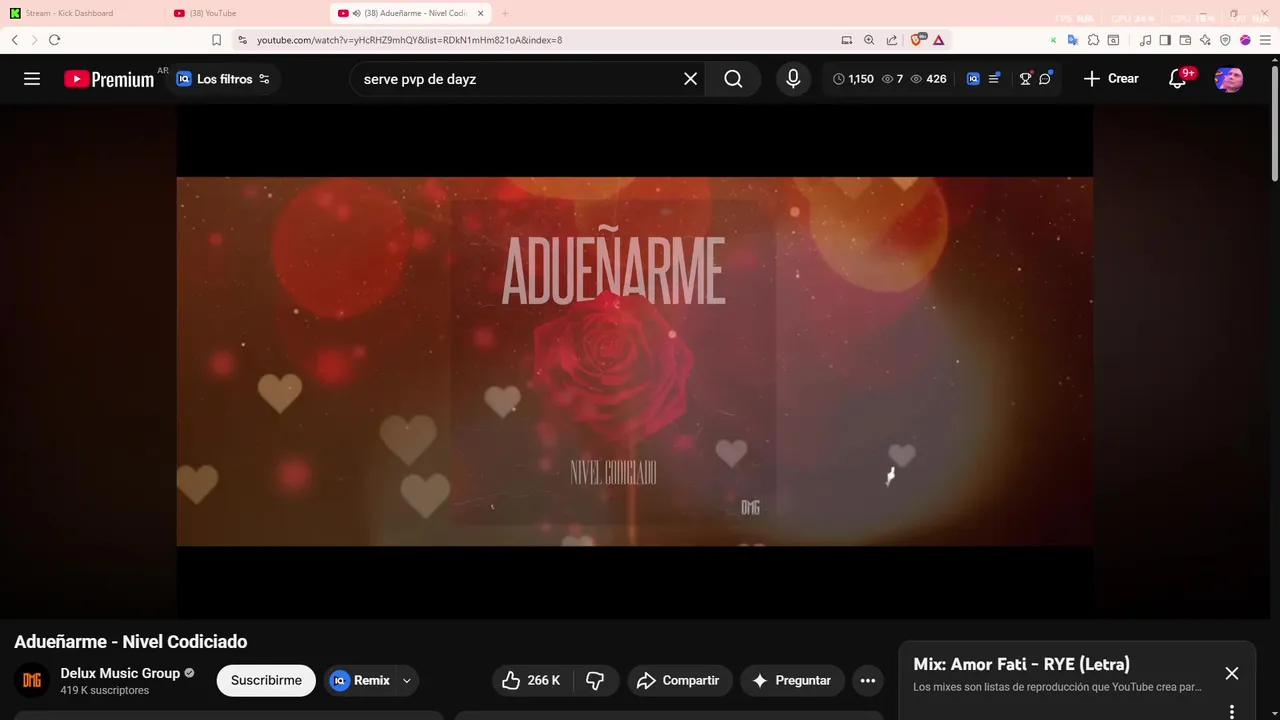Click the clock stat showing 1,150
Screen dimensions: 1280x720
click(853, 79)
